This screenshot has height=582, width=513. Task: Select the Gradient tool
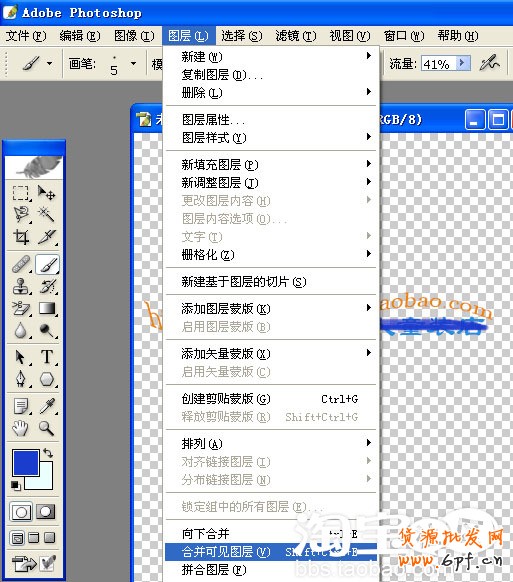tap(47, 308)
